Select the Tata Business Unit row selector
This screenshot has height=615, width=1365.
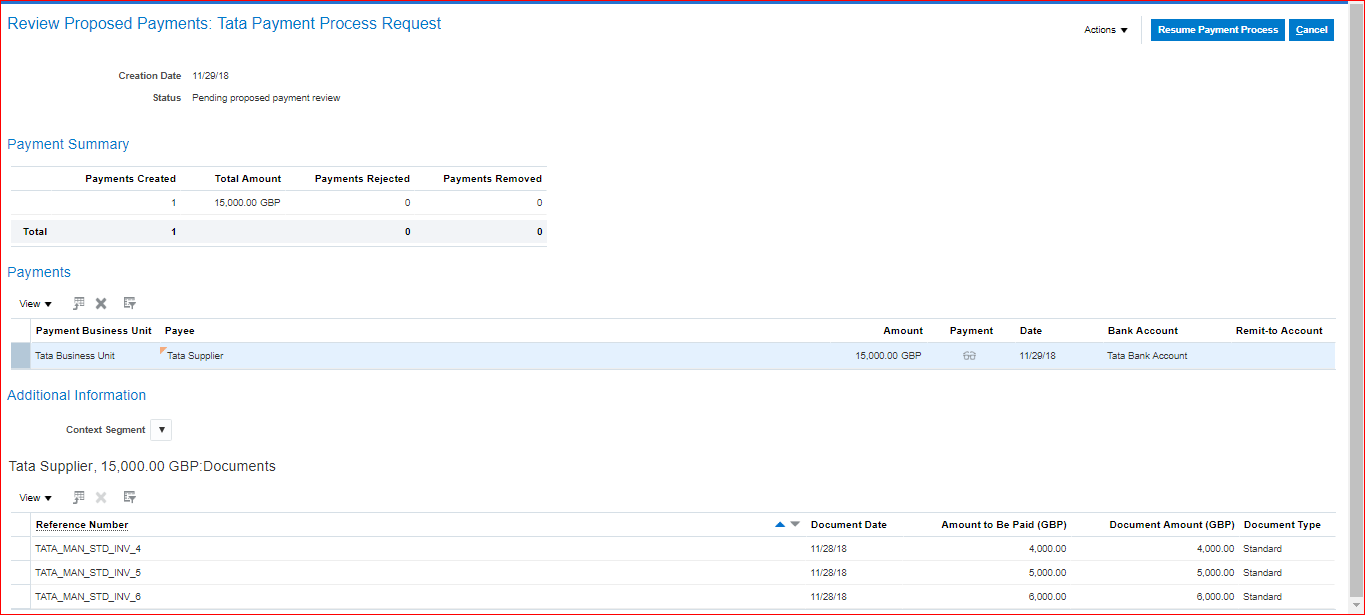(x=21, y=356)
